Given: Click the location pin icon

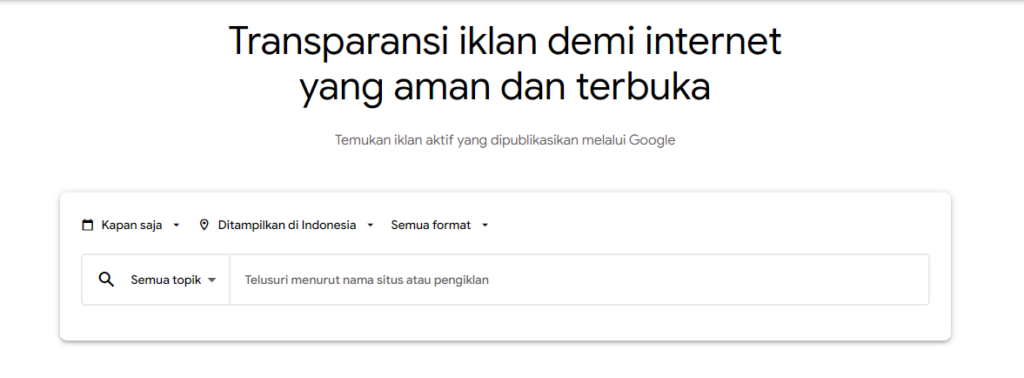Looking at the screenshot, I should point(204,225).
